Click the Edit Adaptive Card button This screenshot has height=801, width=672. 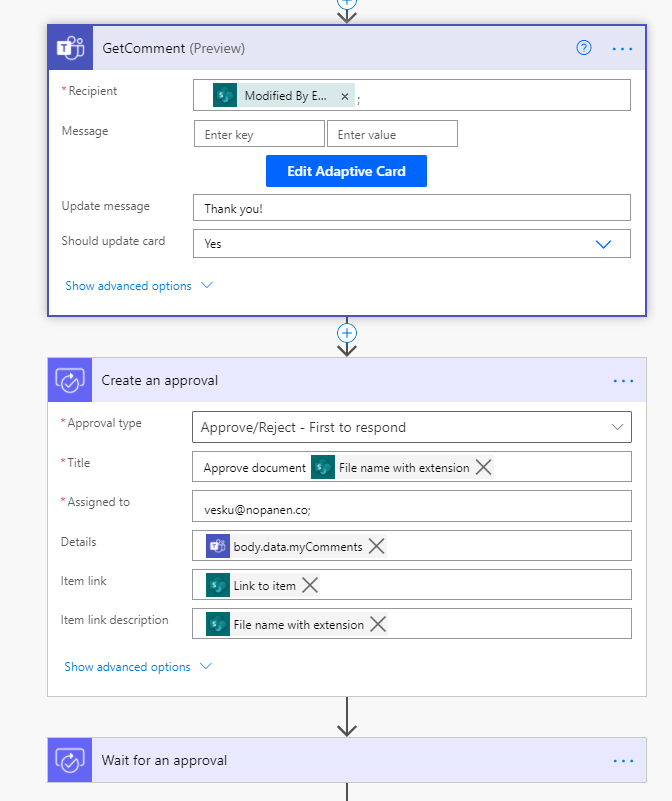click(x=346, y=171)
